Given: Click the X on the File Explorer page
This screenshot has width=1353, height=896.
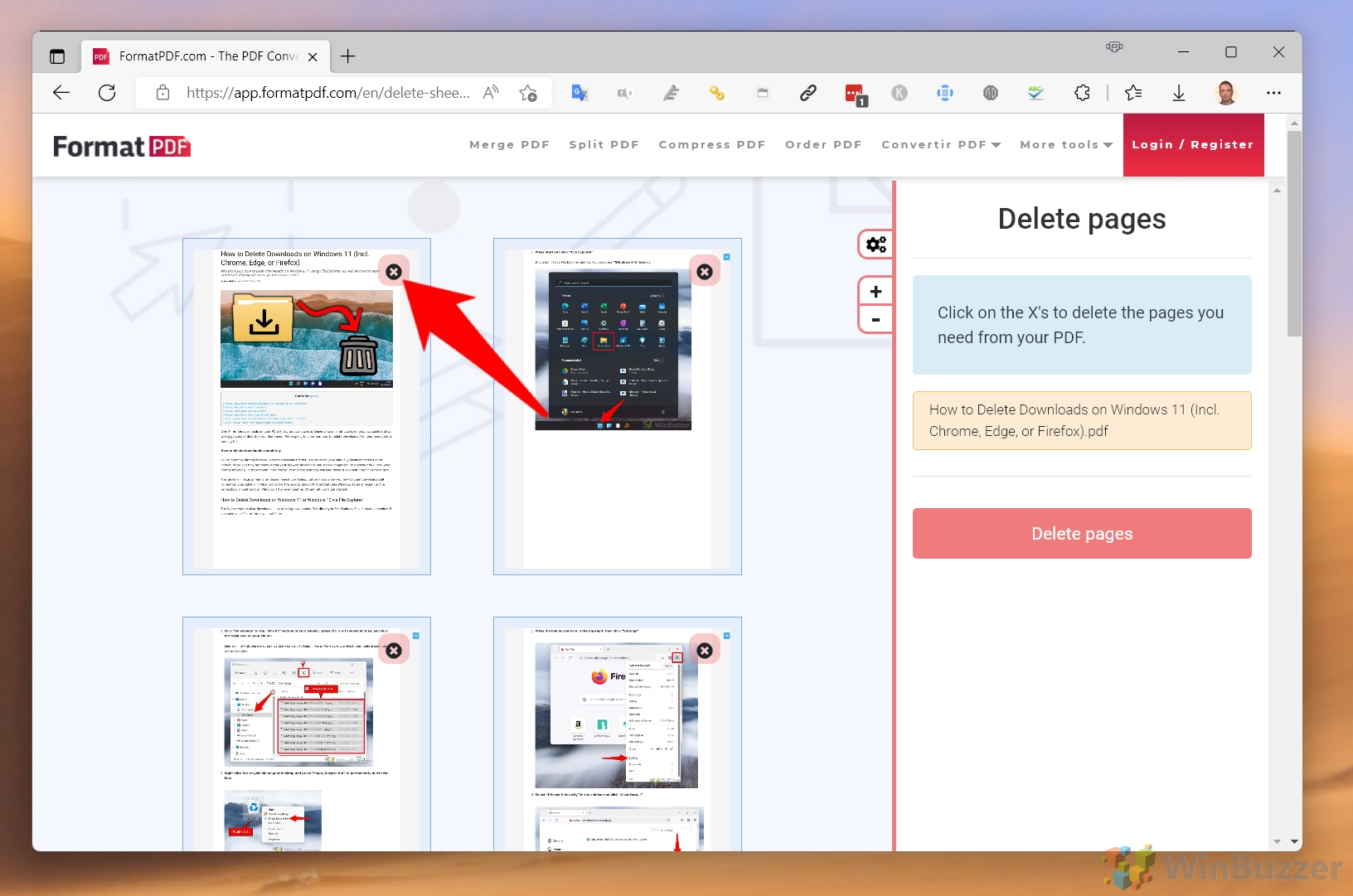Looking at the screenshot, I should tap(394, 651).
